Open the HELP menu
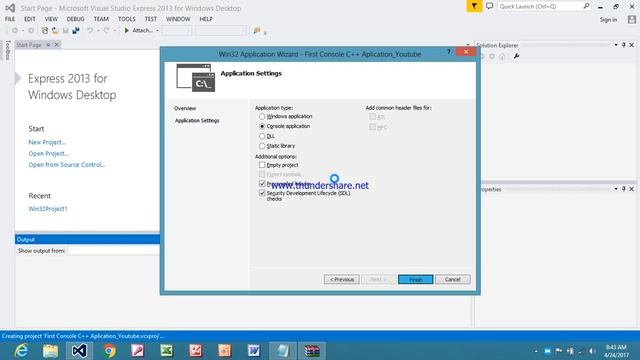 point(206,19)
